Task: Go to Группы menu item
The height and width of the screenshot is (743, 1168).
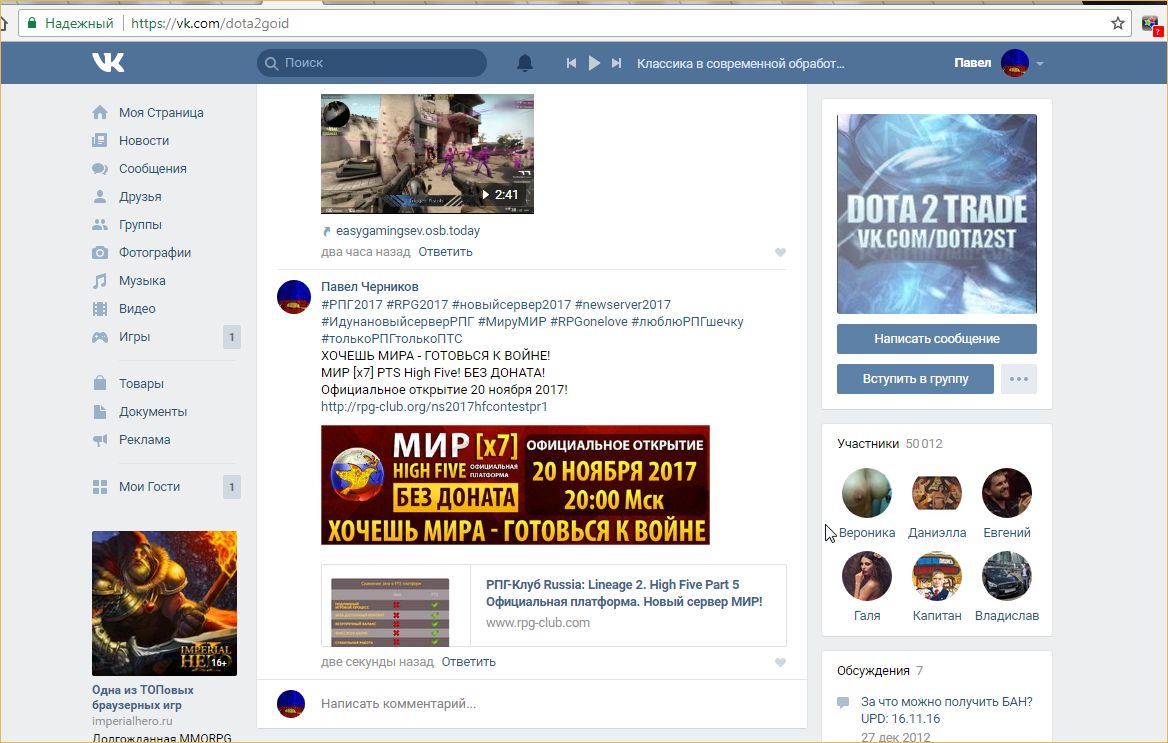Action: click(x=140, y=225)
